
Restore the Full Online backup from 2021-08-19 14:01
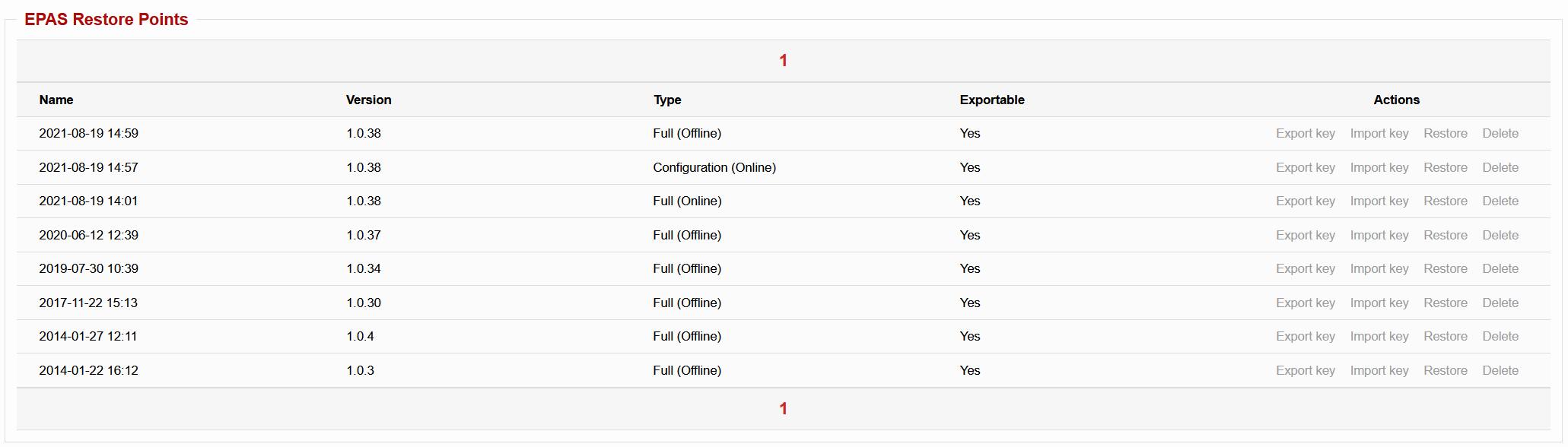coord(1445,201)
